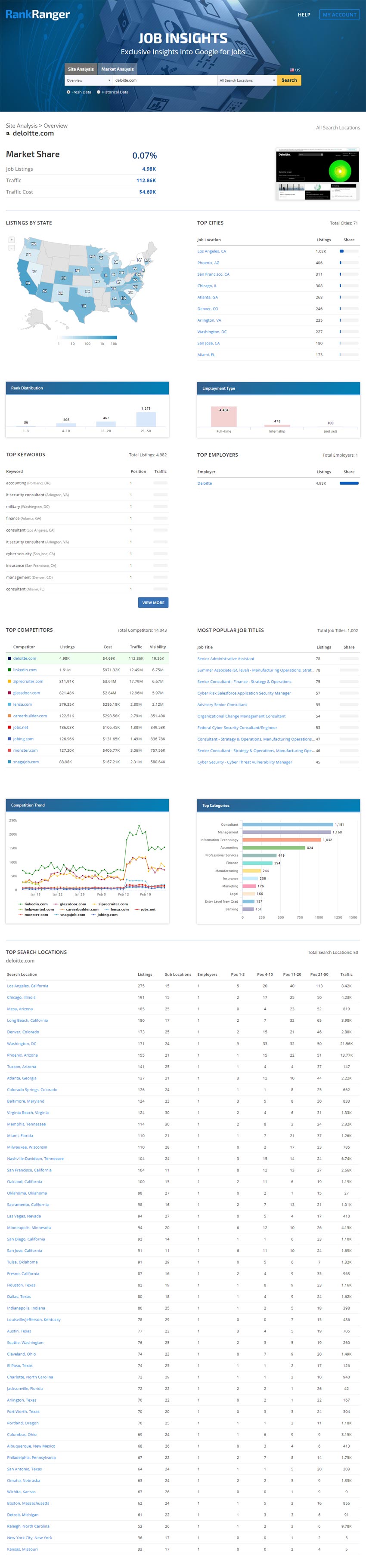Screen dimensions: 366x1568
Task: Select the Fresh Data radio button
Action: point(68,92)
